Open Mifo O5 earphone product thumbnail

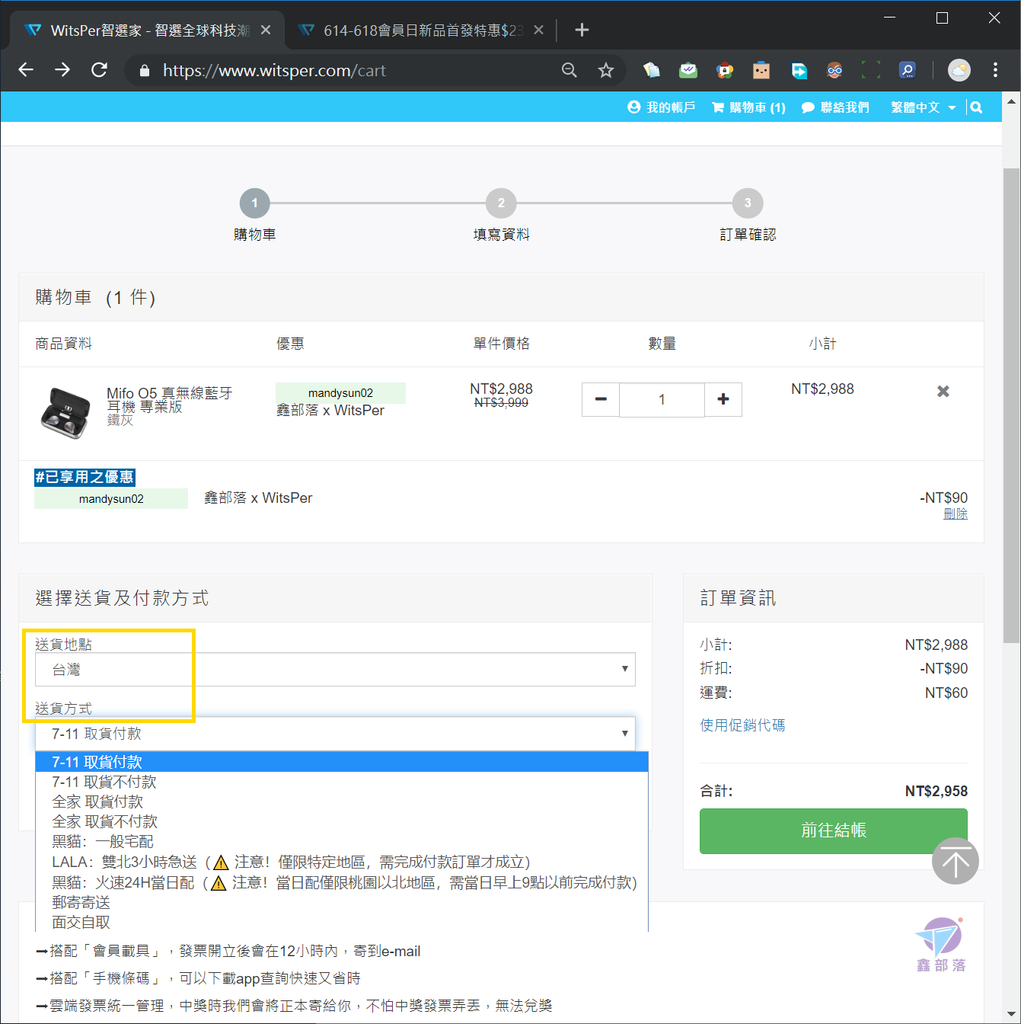[x=65, y=411]
